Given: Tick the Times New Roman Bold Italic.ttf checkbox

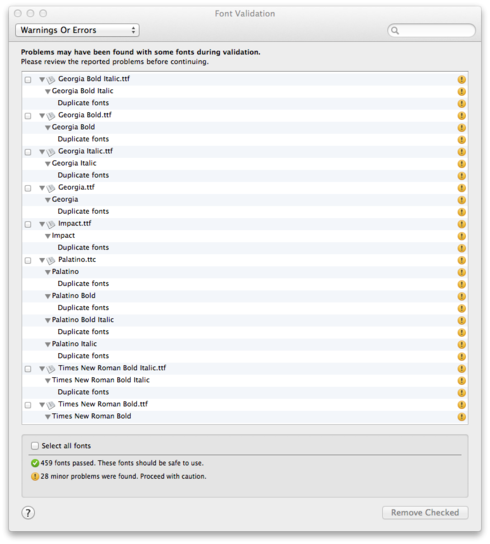Looking at the screenshot, I should pyautogui.click(x=28, y=369).
